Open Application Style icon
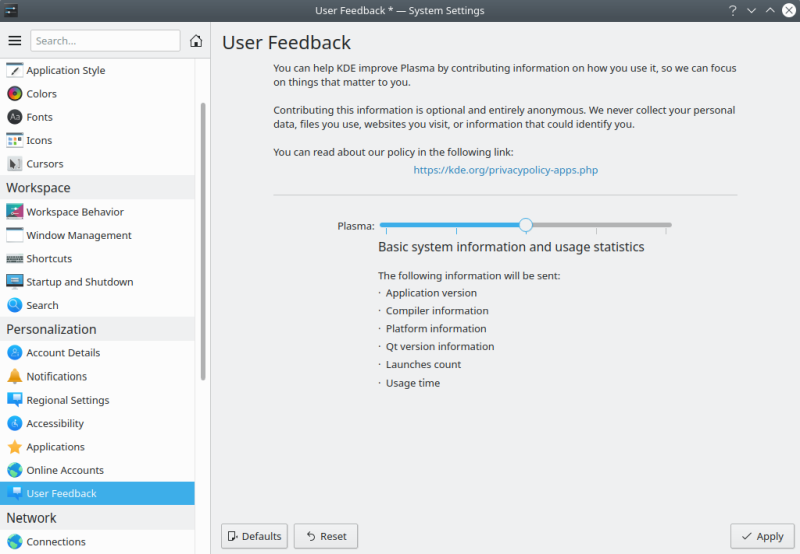Screen dimensions: 800x554 (14, 70)
